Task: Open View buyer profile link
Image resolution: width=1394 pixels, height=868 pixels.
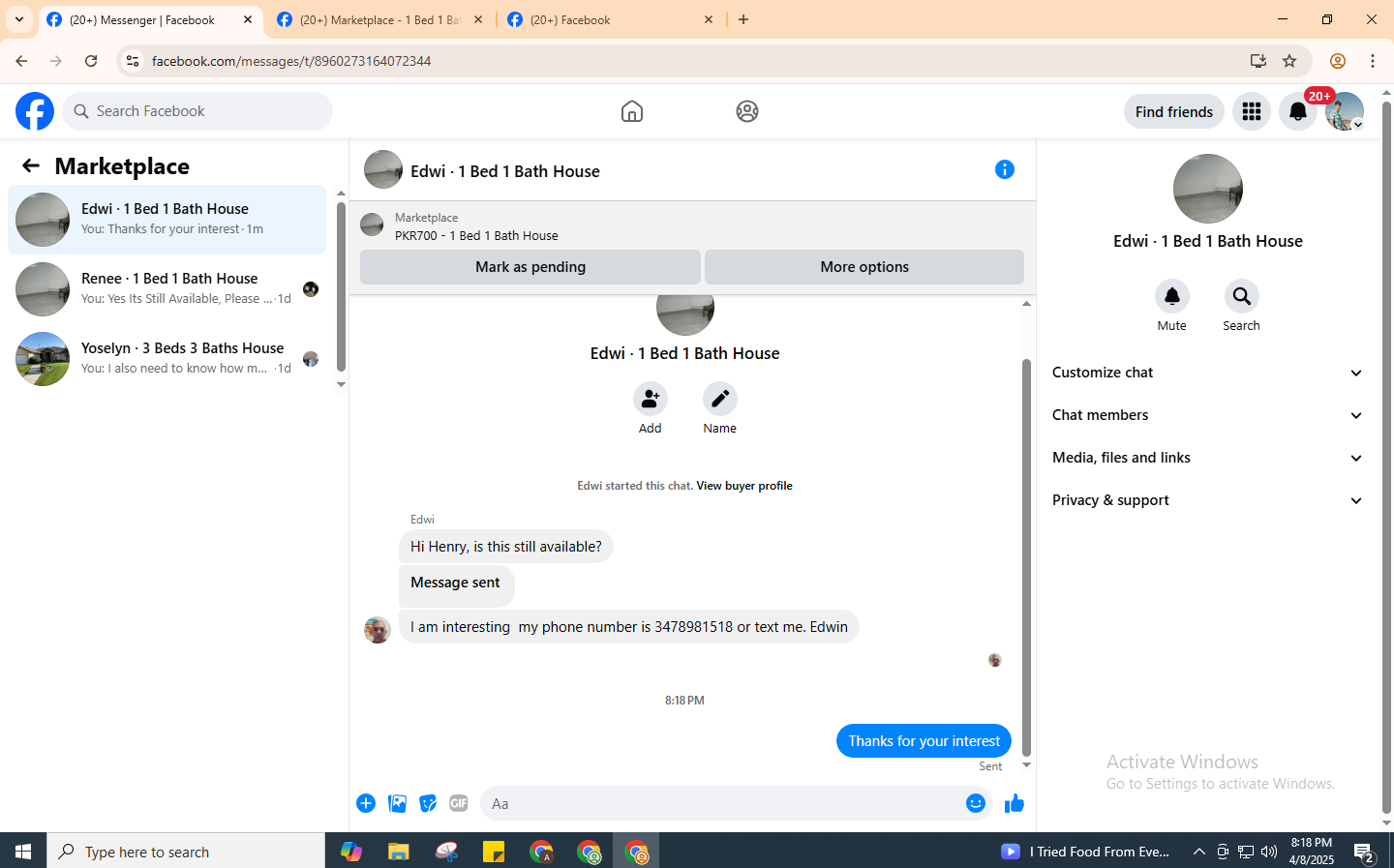Action: click(744, 486)
